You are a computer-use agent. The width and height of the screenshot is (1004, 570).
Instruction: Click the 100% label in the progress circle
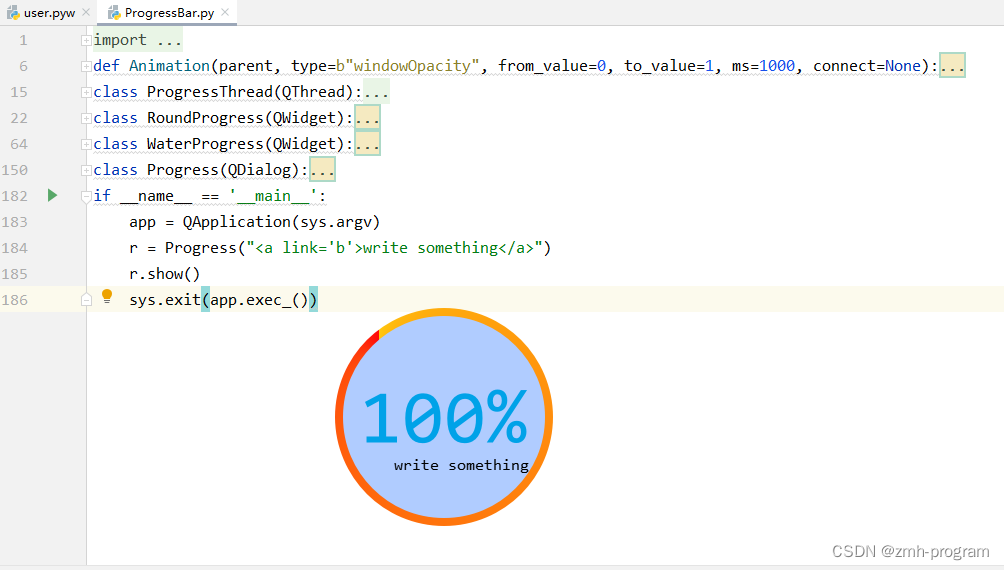[x=445, y=418]
